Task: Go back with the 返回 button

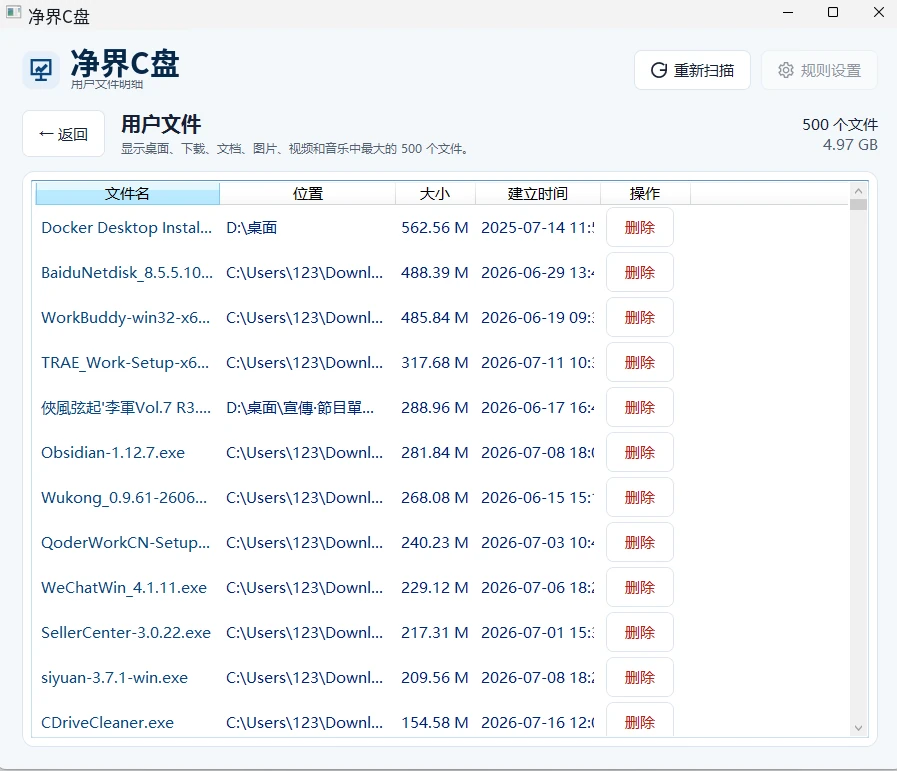Action: click(x=63, y=134)
